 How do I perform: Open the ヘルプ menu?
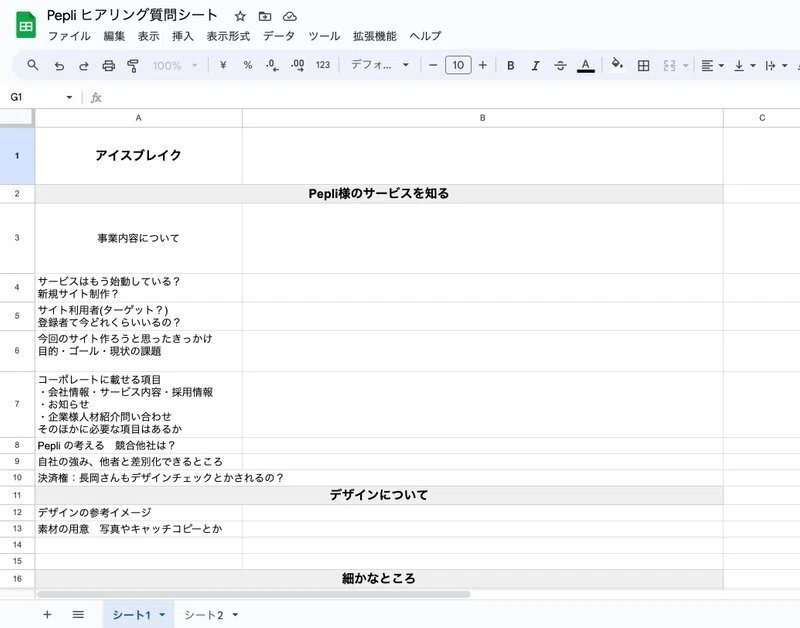coord(425,36)
